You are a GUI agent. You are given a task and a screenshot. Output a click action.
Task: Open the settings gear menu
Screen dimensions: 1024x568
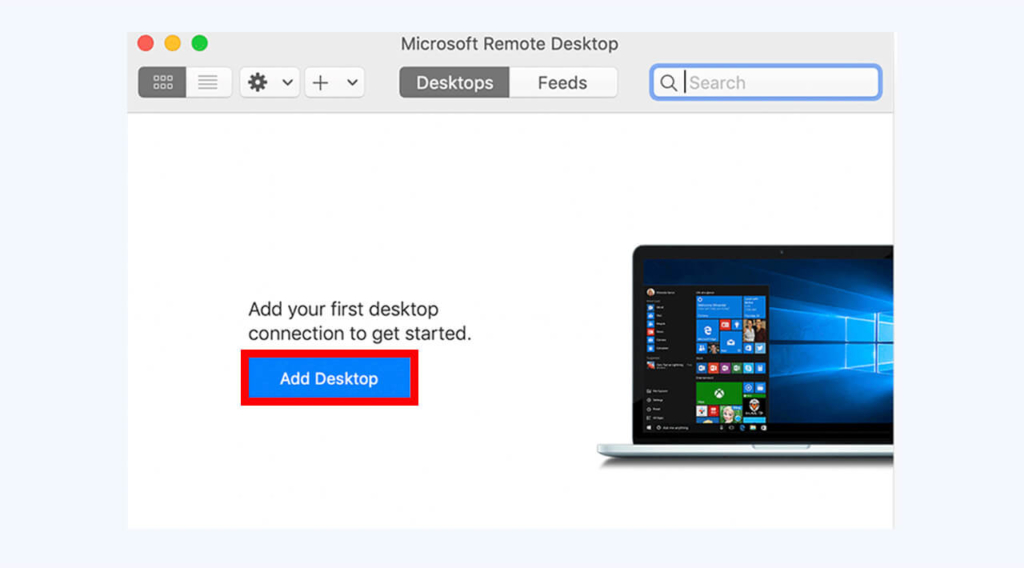[258, 82]
